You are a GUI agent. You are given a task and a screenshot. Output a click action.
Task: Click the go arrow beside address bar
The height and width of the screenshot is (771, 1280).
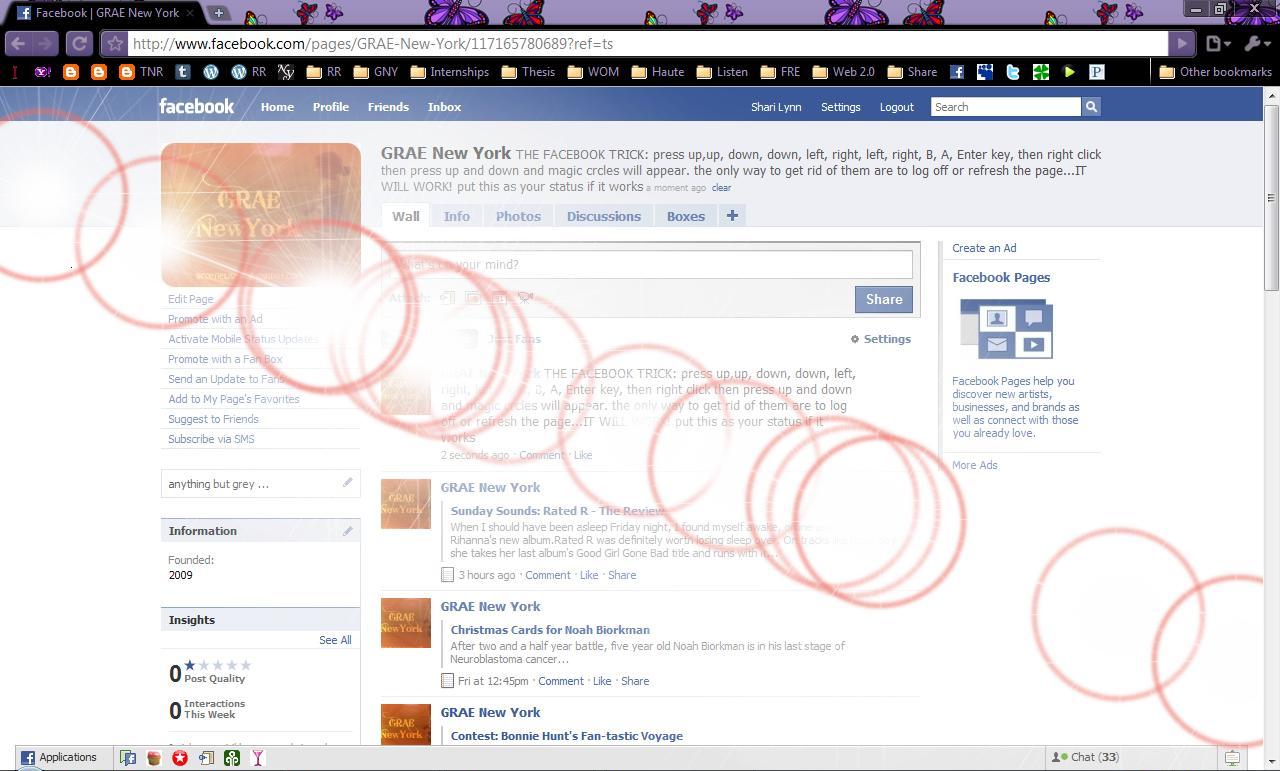(1182, 44)
